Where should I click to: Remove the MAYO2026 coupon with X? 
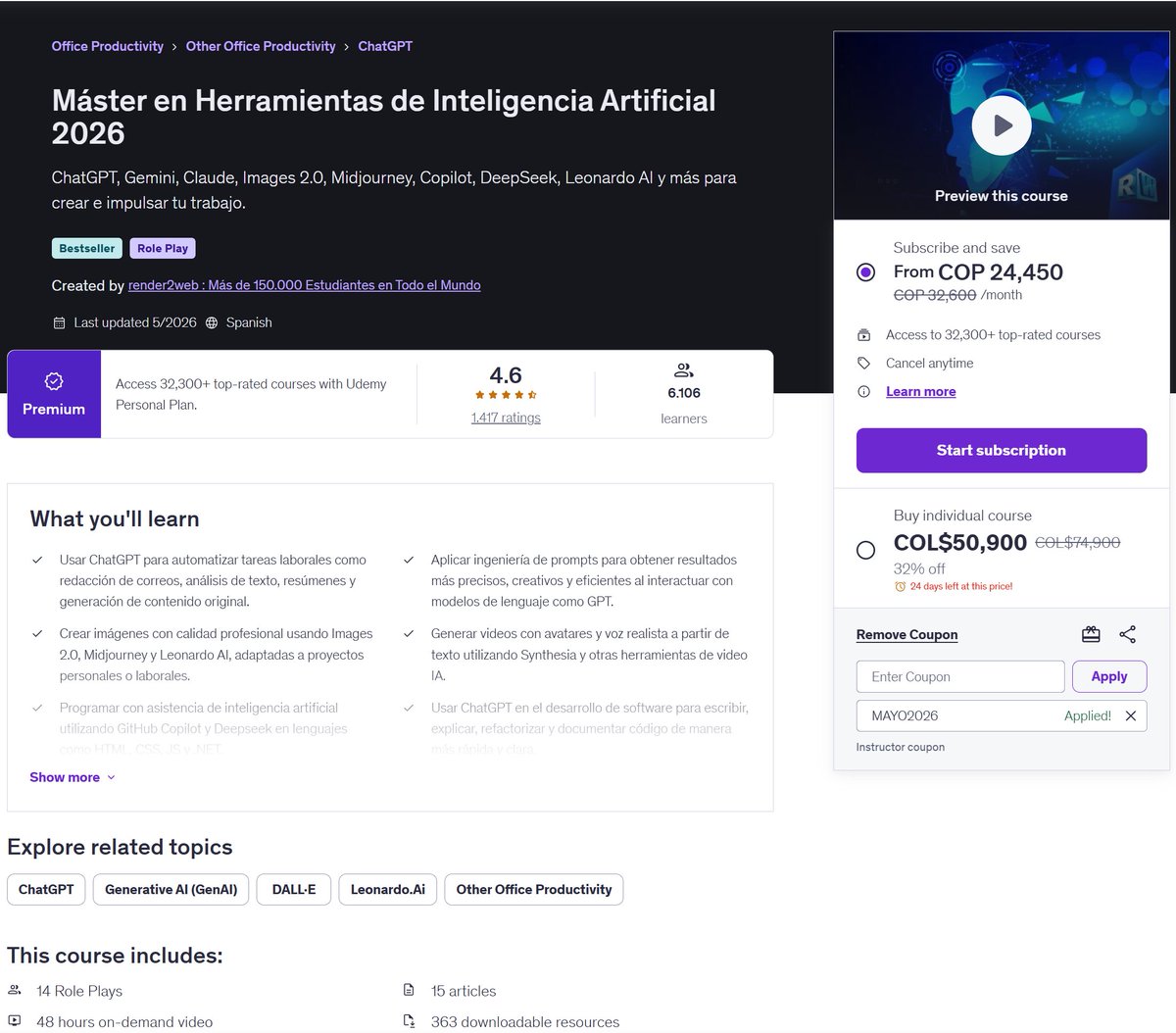pos(1130,715)
